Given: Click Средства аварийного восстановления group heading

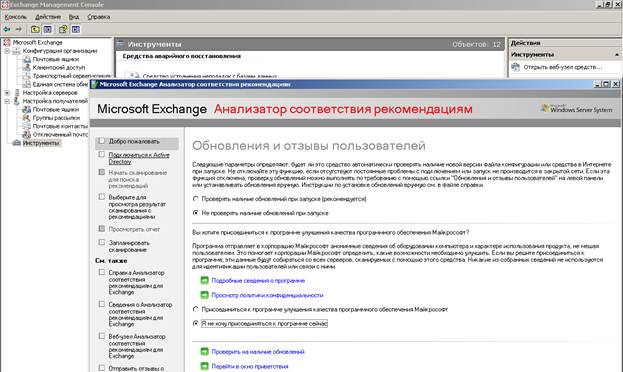Looking at the screenshot, I should (182, 56).
